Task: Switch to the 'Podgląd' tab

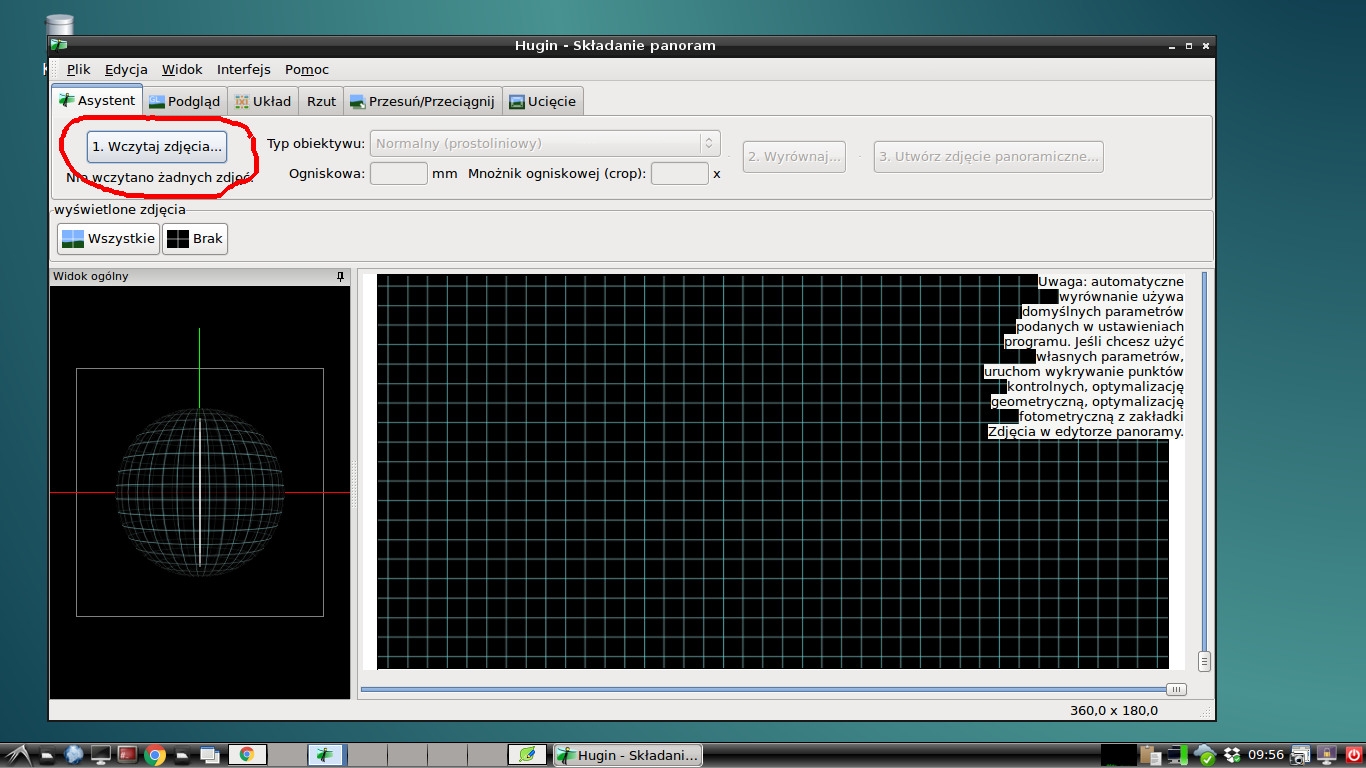Action: tap(184, 101)
